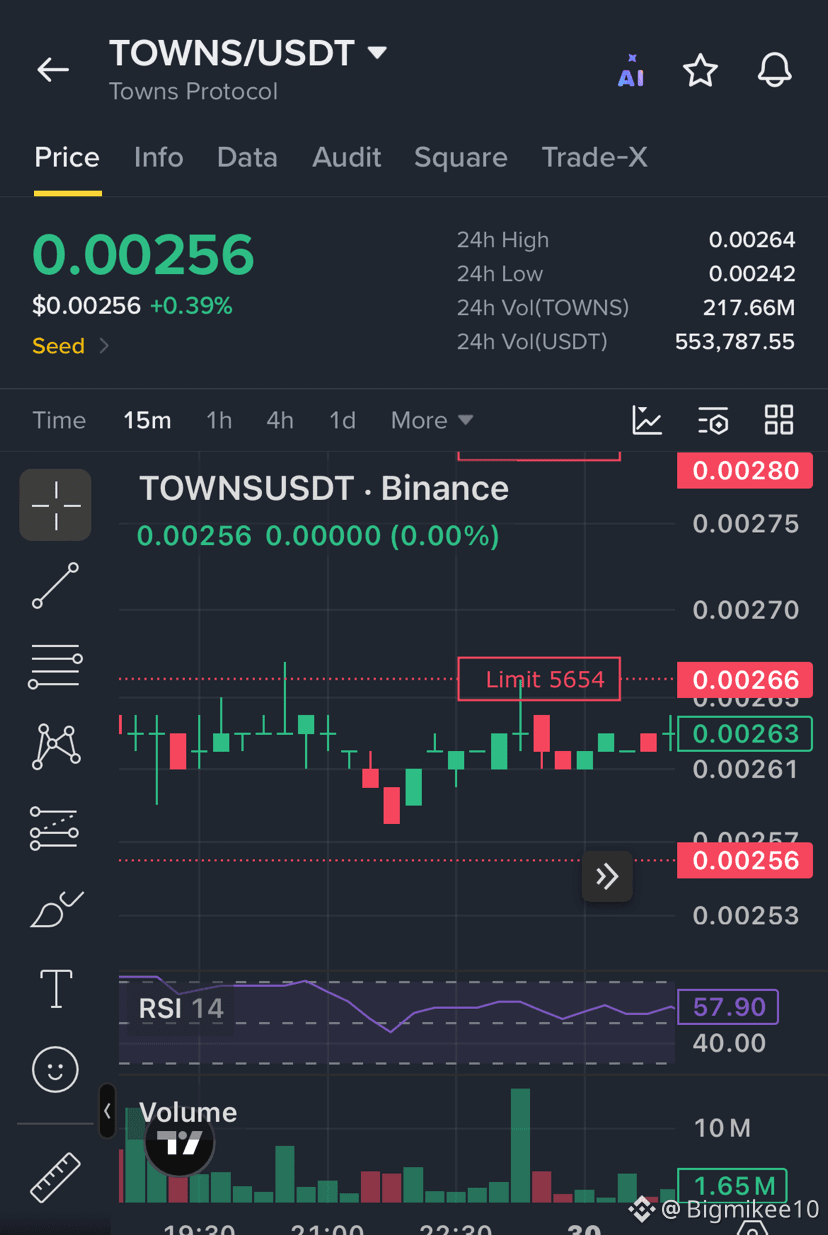Set a price alert with the bell icon
Viewport: 828px width, 1235px height.
click(x=774, y=70)
